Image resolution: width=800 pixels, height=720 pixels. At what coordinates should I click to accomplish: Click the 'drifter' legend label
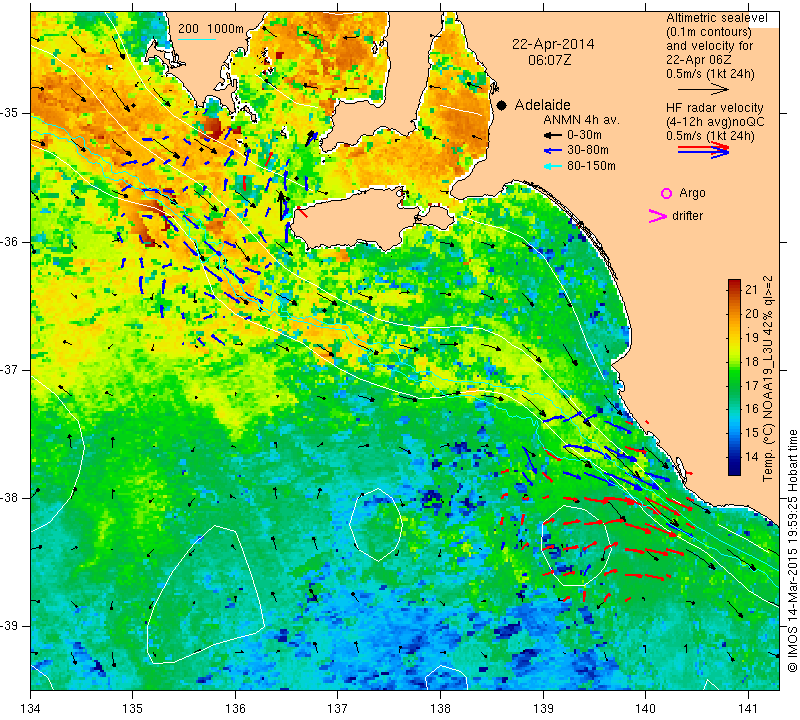tap(687, 216)
